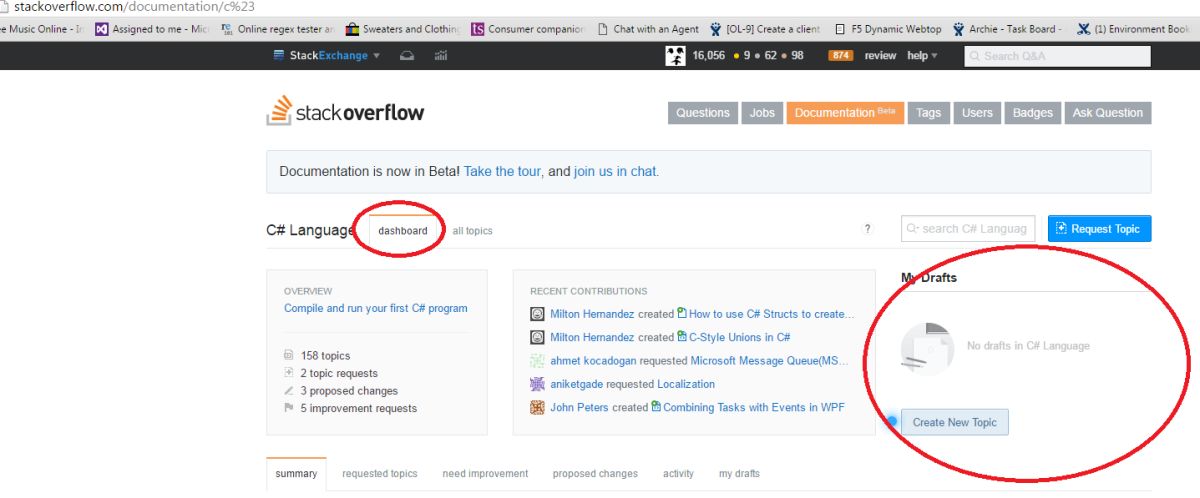
Task: Click the user avatar in the top bar
Action: coord(676,56)
